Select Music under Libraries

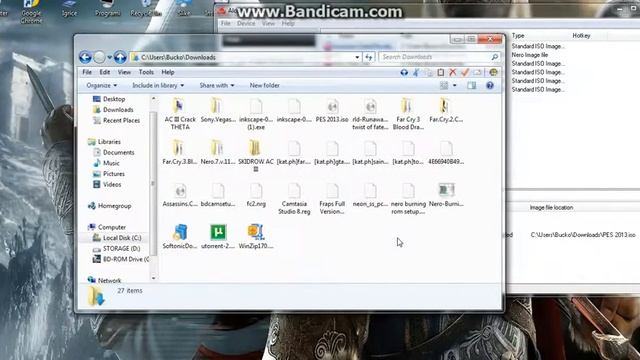point(106,163)
